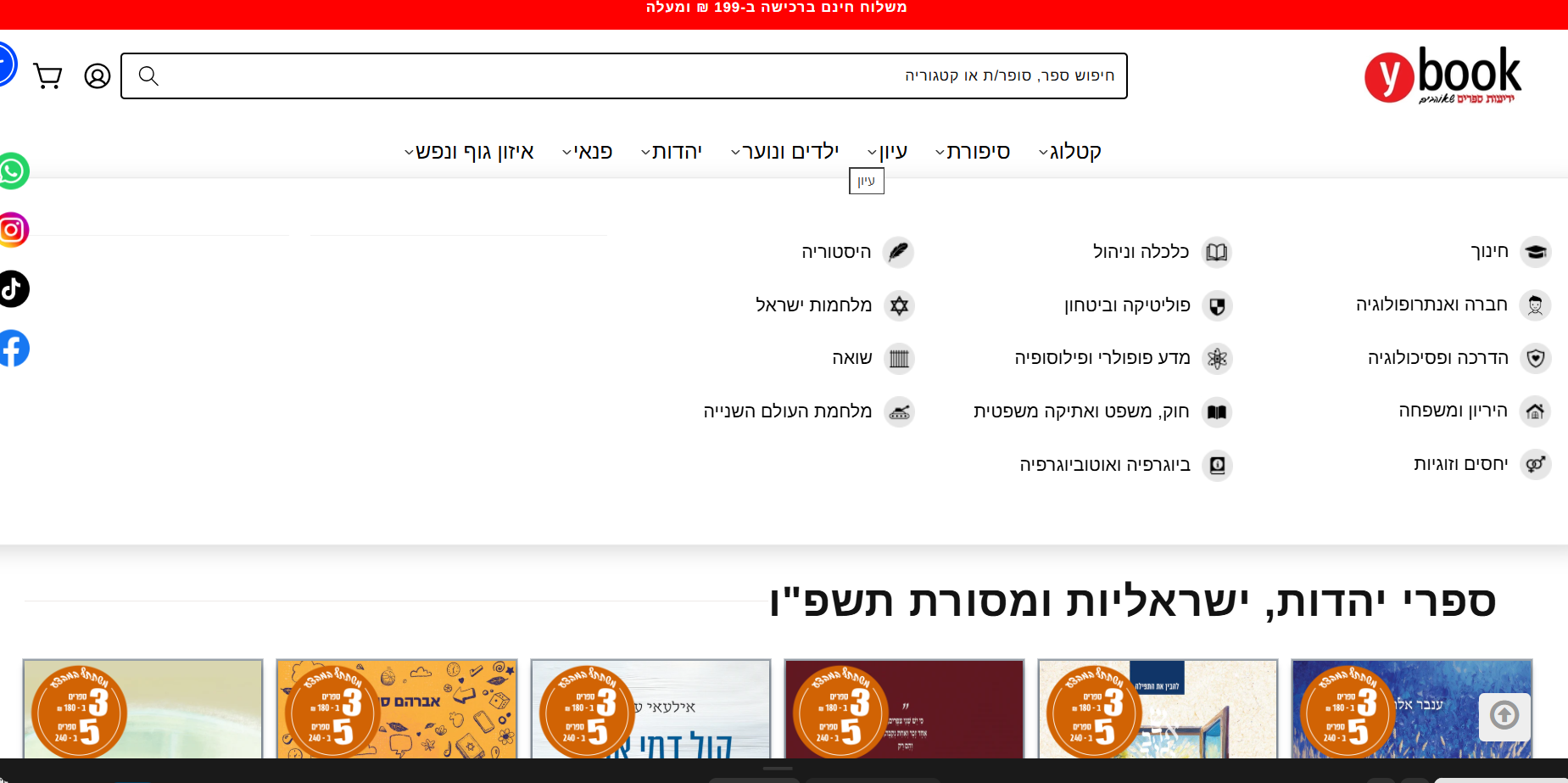This screenshot has width=1568, height=783.
Task: Open WhatsApp chat icon
Action: pos(13,171)
